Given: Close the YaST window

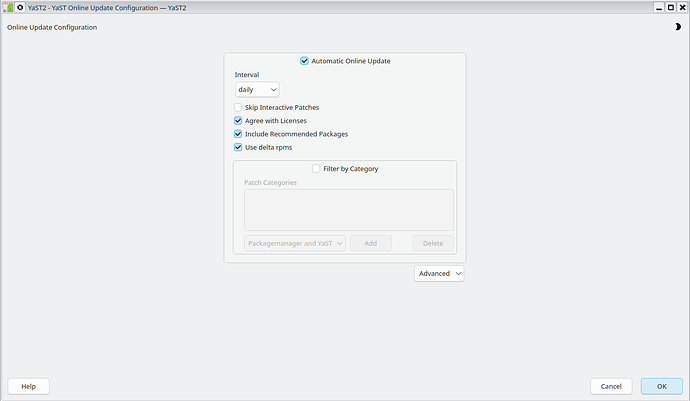Looking at the screenshot, I should point(682,7).
